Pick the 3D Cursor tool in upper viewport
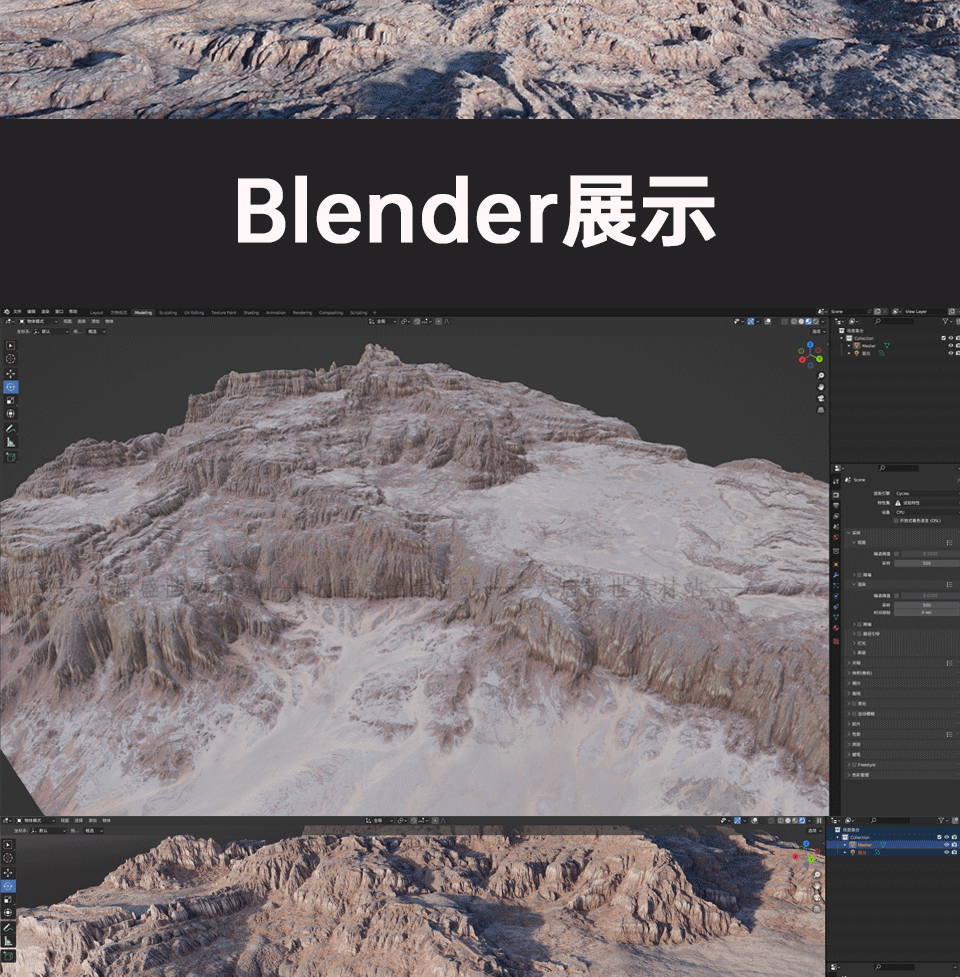The height and width of the screenshot is (977, 960). tap(11, 359)
